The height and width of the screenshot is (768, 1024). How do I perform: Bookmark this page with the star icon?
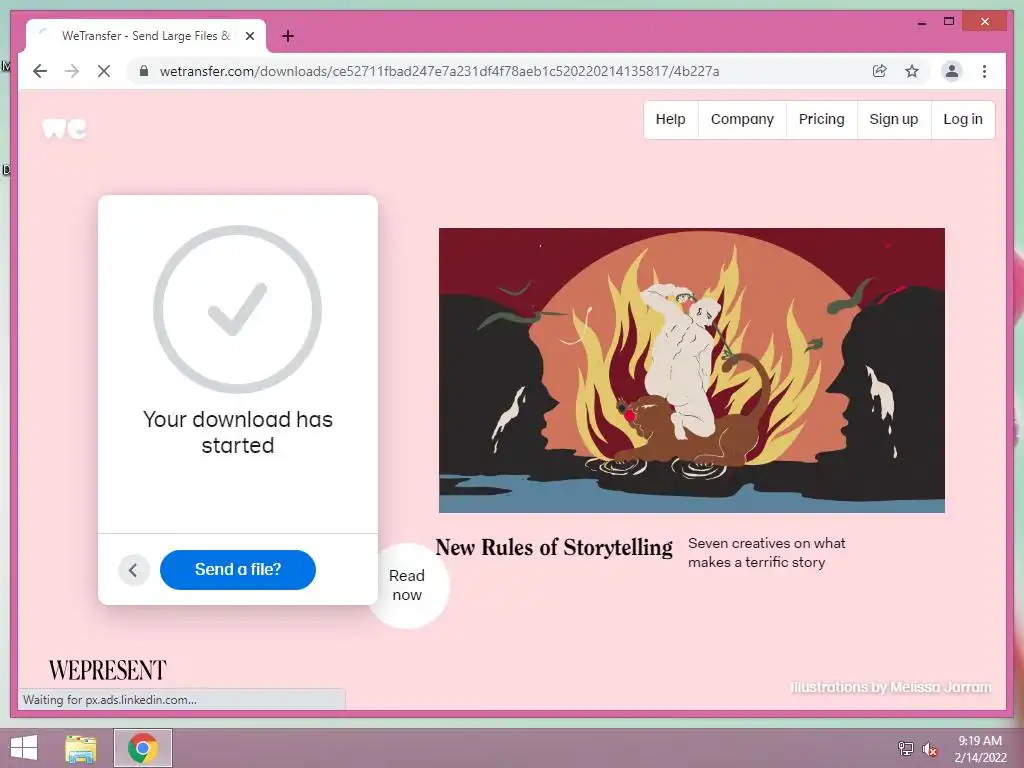[912, 71]
